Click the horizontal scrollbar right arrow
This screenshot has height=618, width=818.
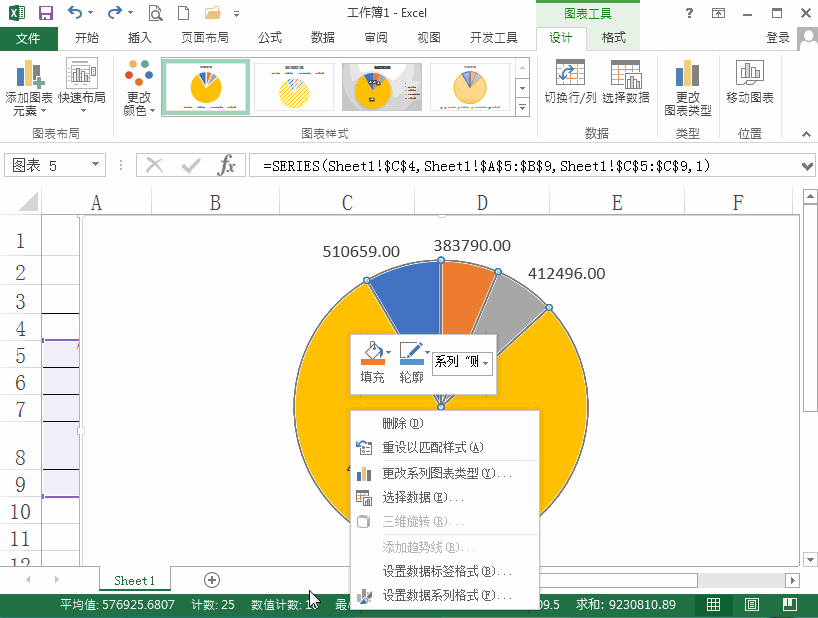(792, 580)
